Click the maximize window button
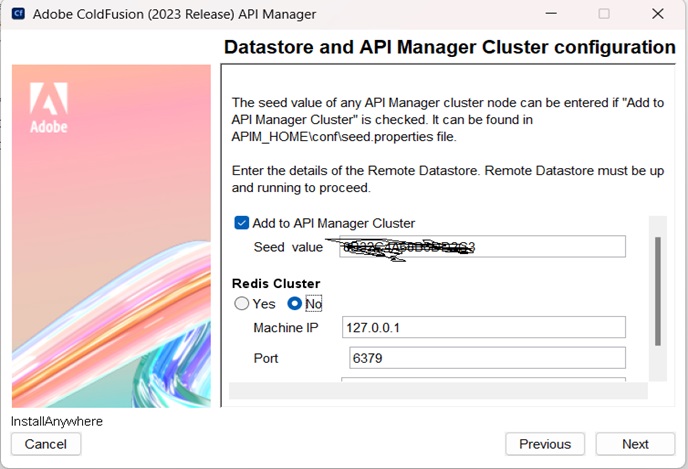 tap(604, 14)
